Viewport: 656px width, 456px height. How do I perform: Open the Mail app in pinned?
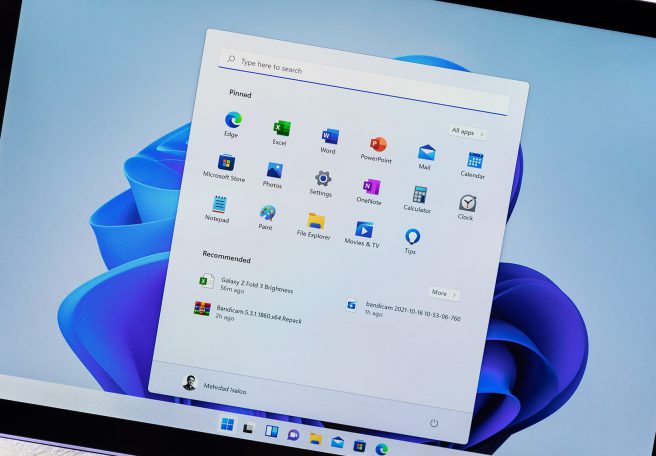(x=426, y=156)
